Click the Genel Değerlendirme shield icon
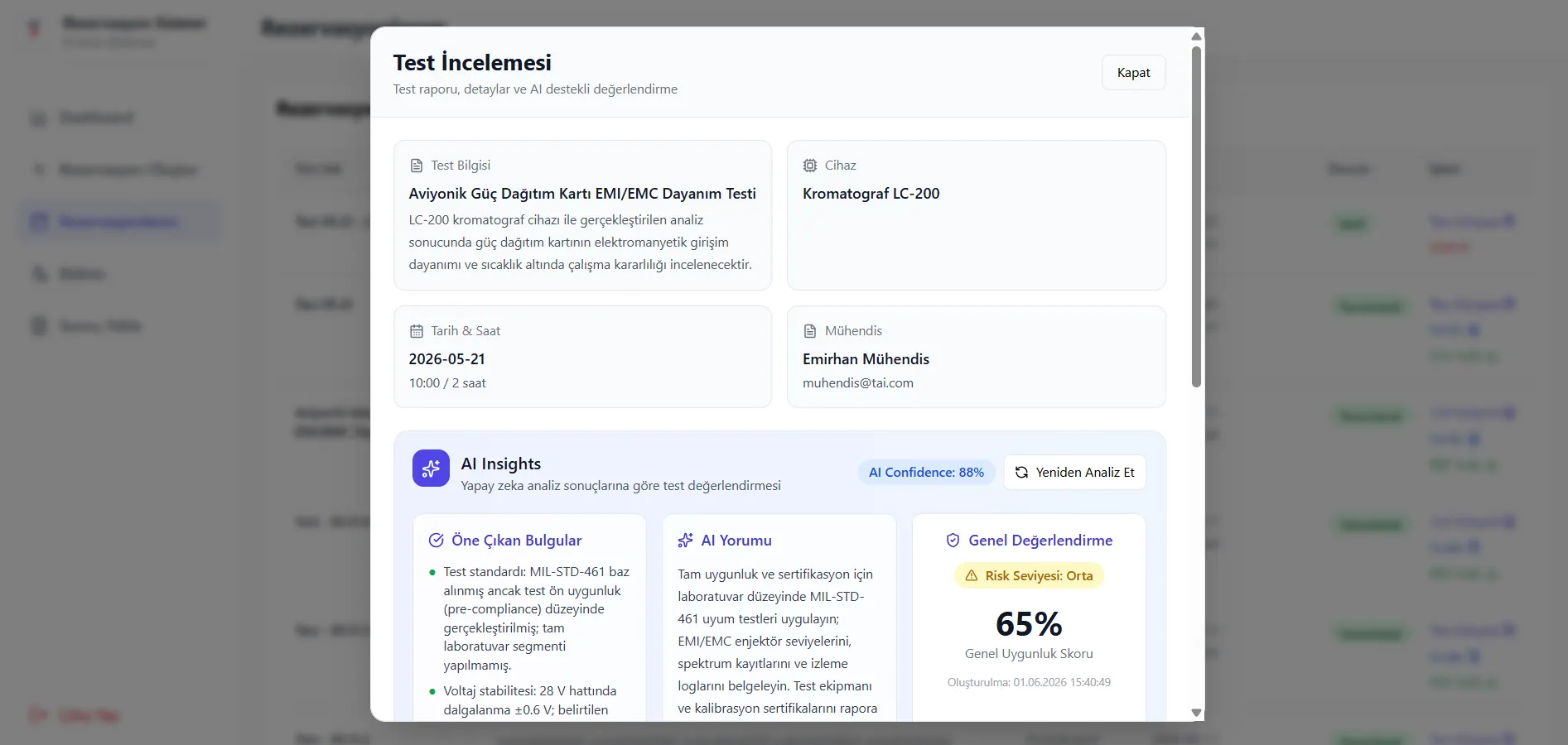 pos(953,541)
